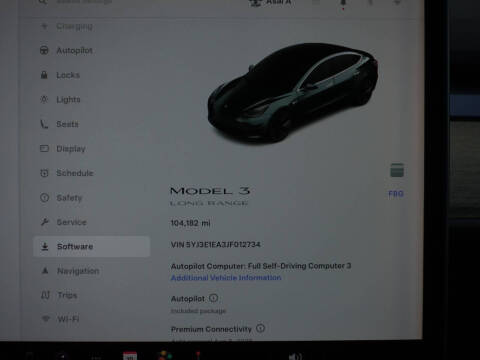Open the Schedule settings
The width and height of the screenshot is (480, 360).
click(67, 173)
